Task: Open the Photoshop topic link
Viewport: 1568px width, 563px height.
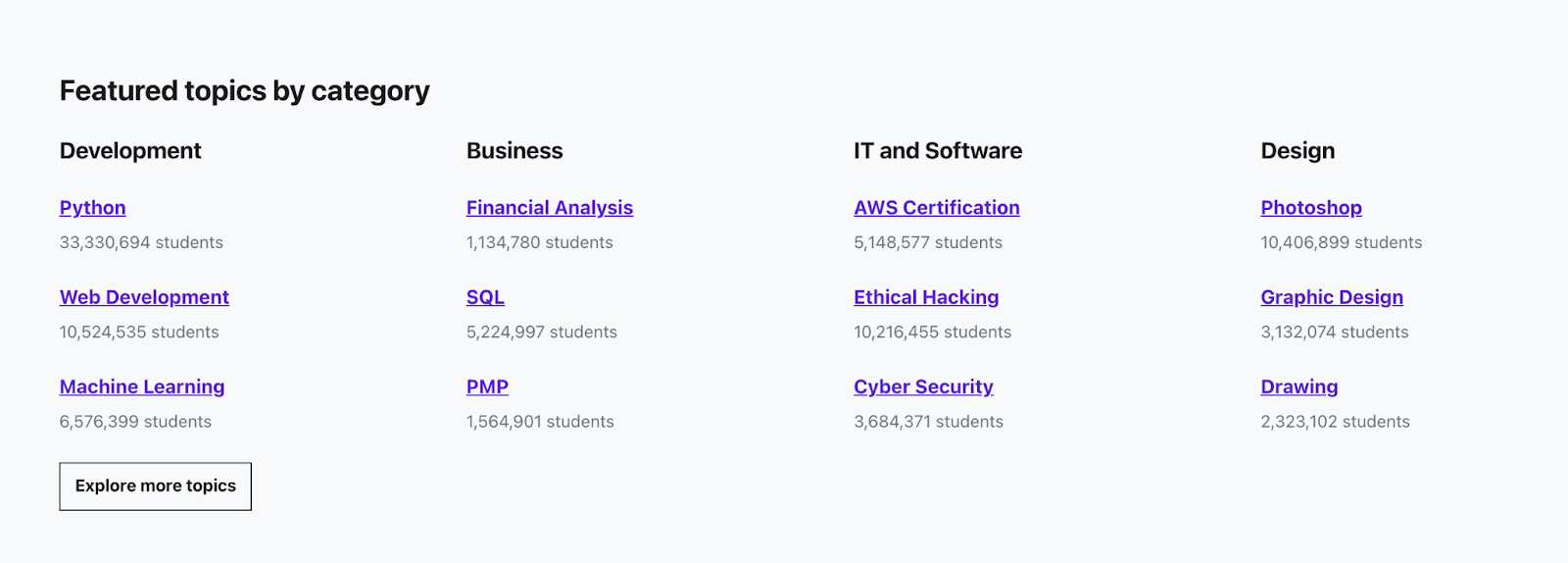Action: click(x=1310, y=208)
